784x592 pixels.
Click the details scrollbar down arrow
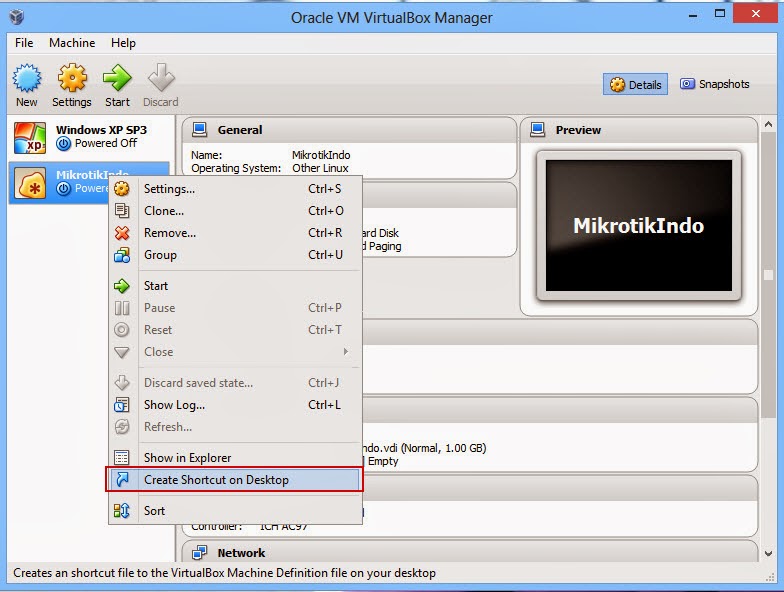point(768,553)
